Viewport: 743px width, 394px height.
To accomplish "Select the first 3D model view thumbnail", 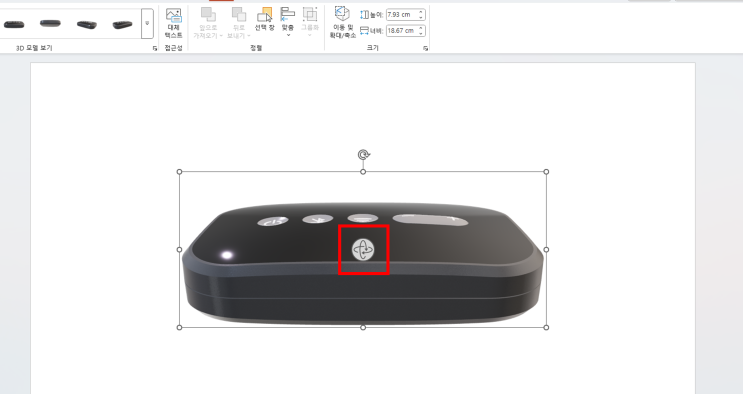I will pyautogui.click(x=14, y=24).
